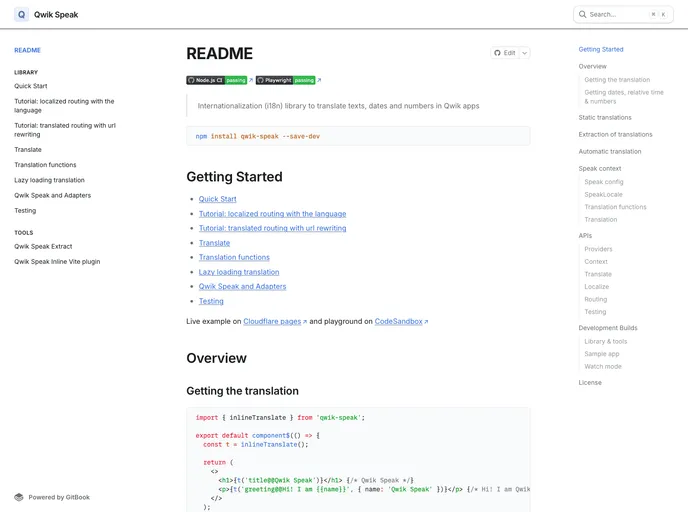This screenshot has width=688, height=512.
Task: Open the Edit dropdown arrow
Action: 525,53
